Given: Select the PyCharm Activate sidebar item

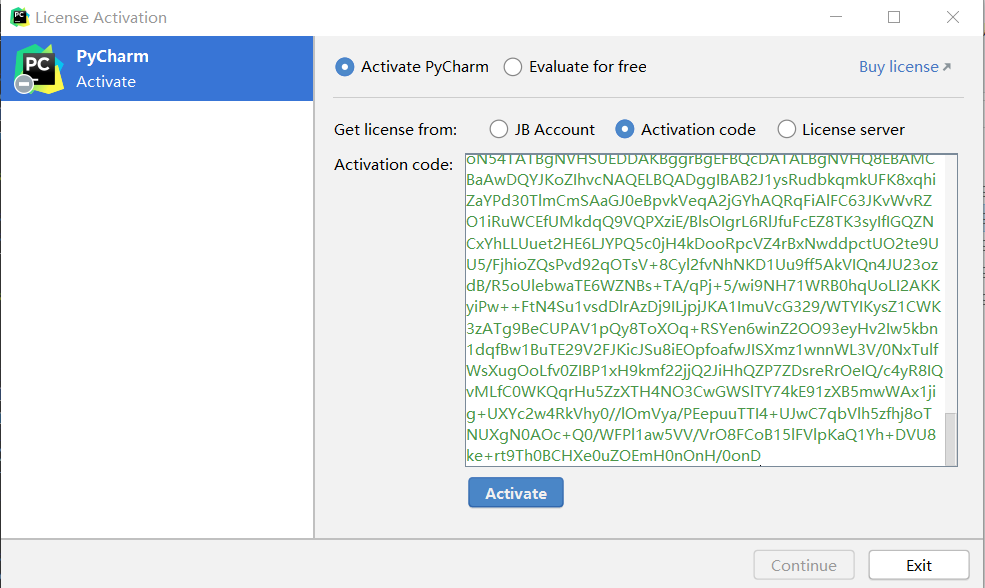Looking at the screenshot, I should pos(157,68).
